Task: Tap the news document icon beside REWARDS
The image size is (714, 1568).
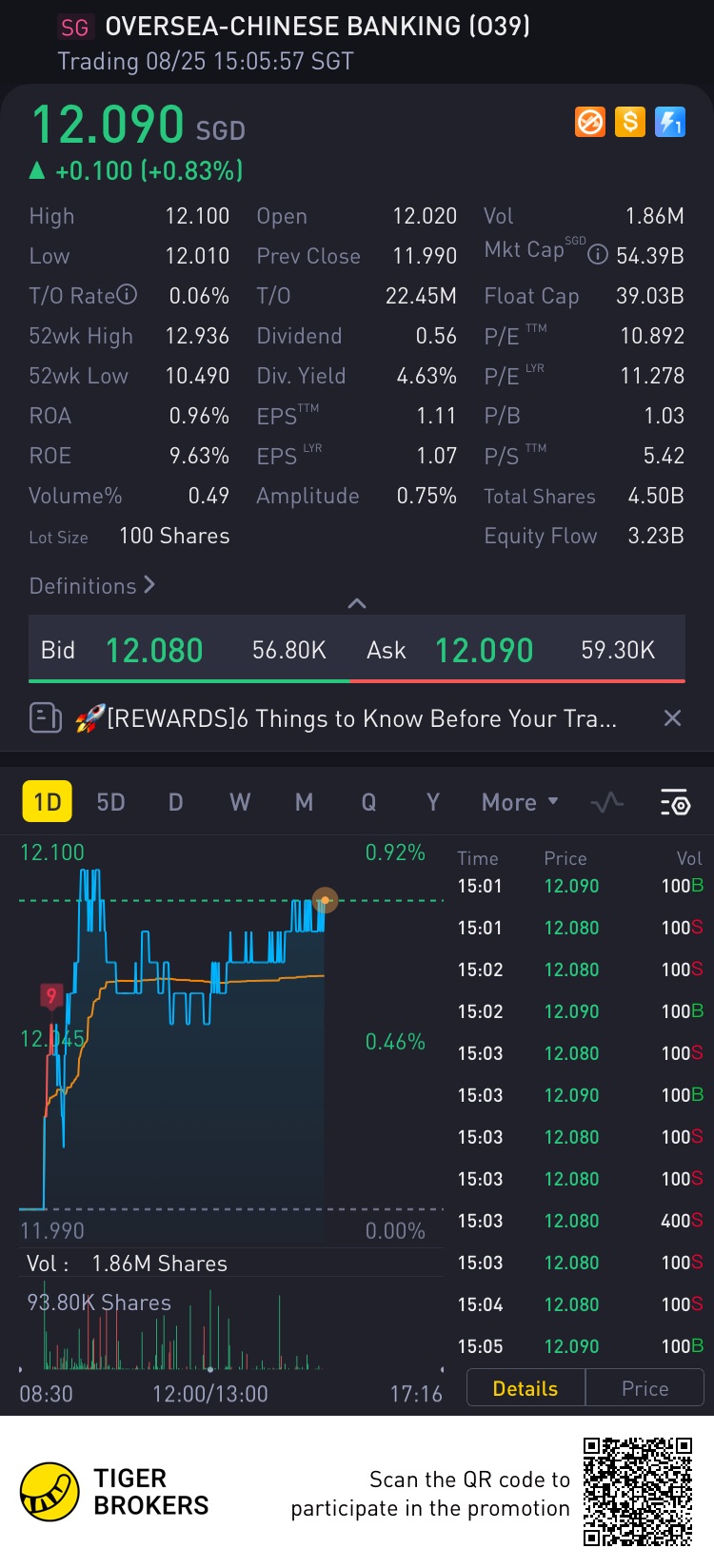Action: click(x=45, y=718)
